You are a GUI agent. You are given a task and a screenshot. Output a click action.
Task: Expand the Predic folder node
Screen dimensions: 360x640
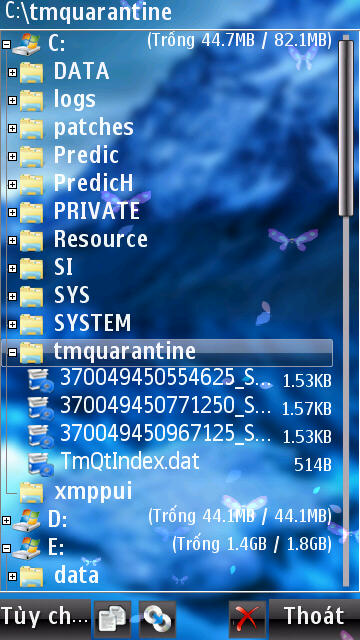coord(13,156)
